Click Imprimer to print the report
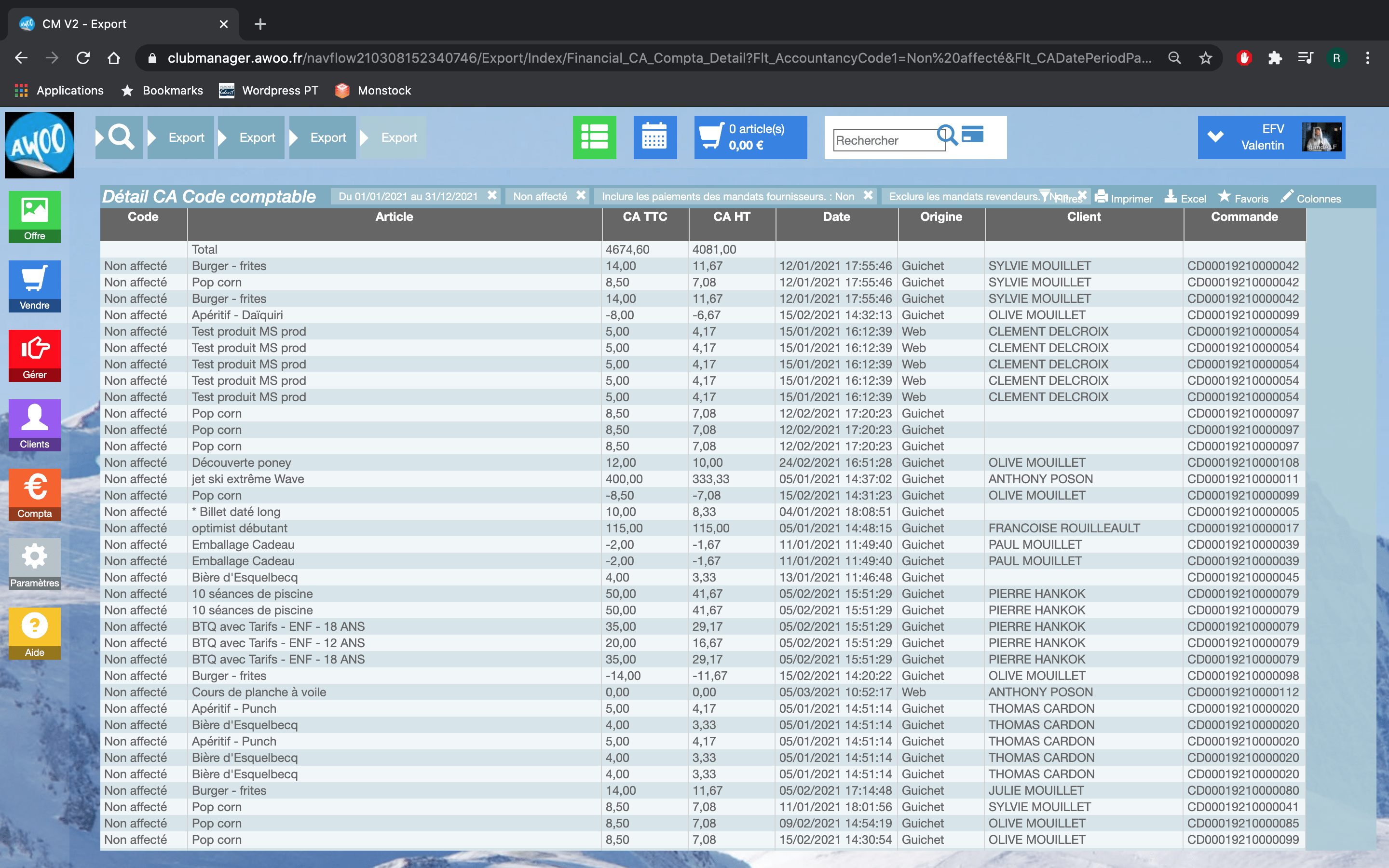 pyautogui.click(x=1124, y=198)
